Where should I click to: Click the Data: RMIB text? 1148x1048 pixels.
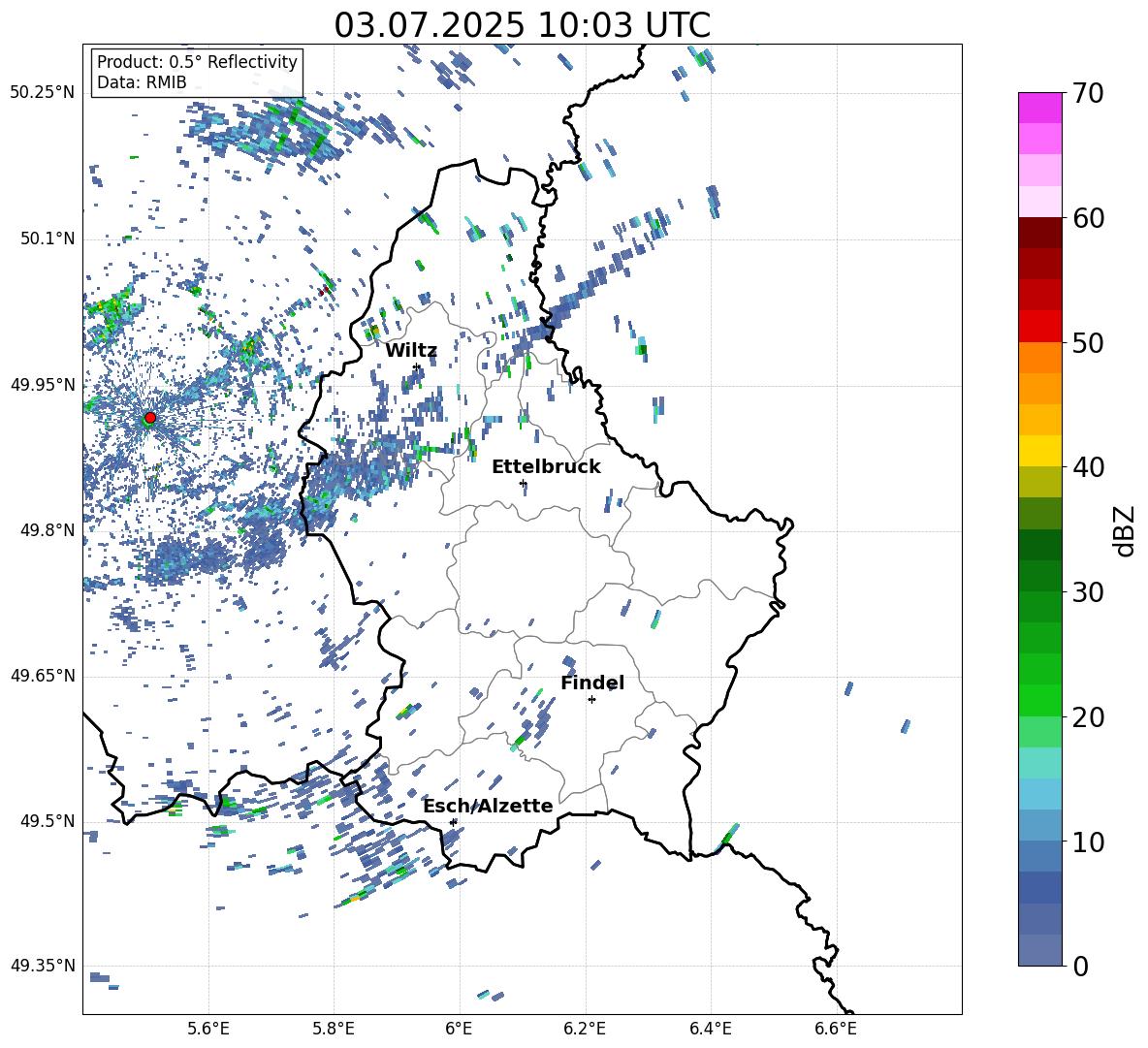click(142, 82)
